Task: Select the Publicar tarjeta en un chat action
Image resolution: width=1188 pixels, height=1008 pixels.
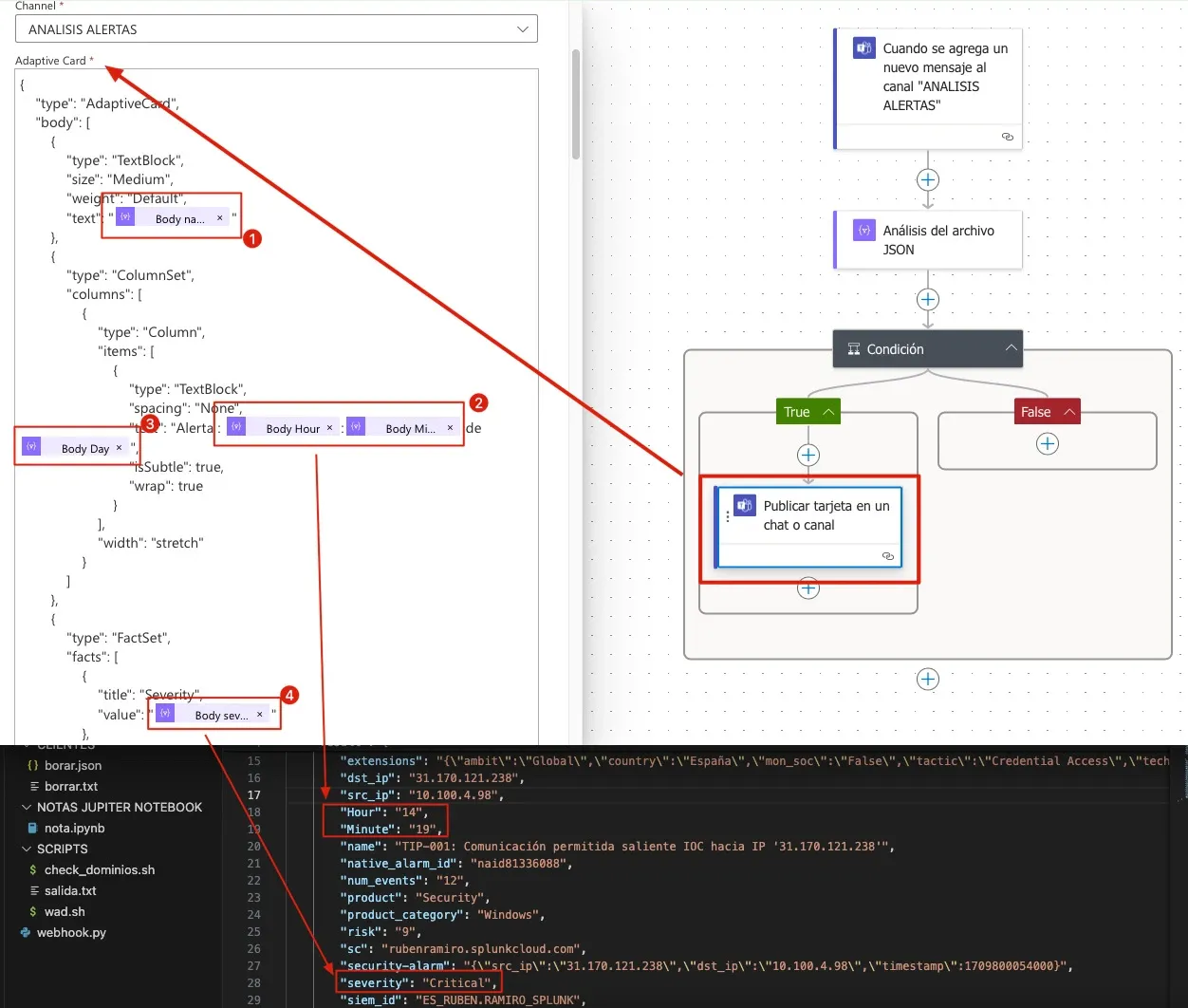Action: [x=809, y=527]
